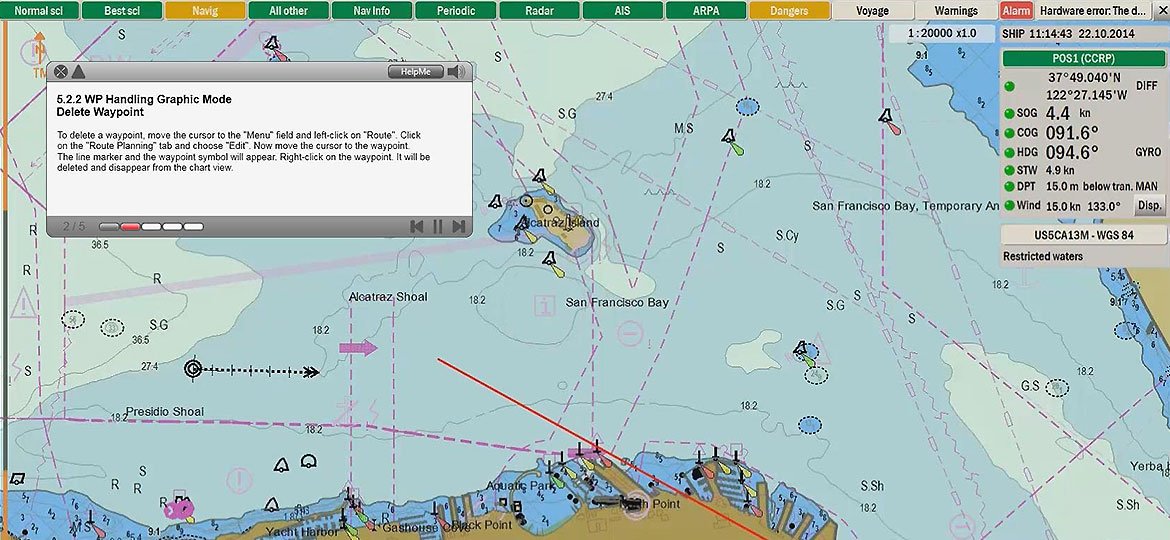Toggle the Dangers display layer
The width and height of the screenshot is (1170, 540).
789,11
